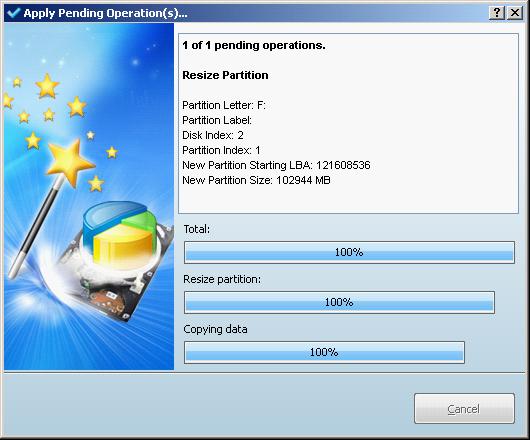
Task: Click the Partition Letter F: line
Action: click(224, 105)
